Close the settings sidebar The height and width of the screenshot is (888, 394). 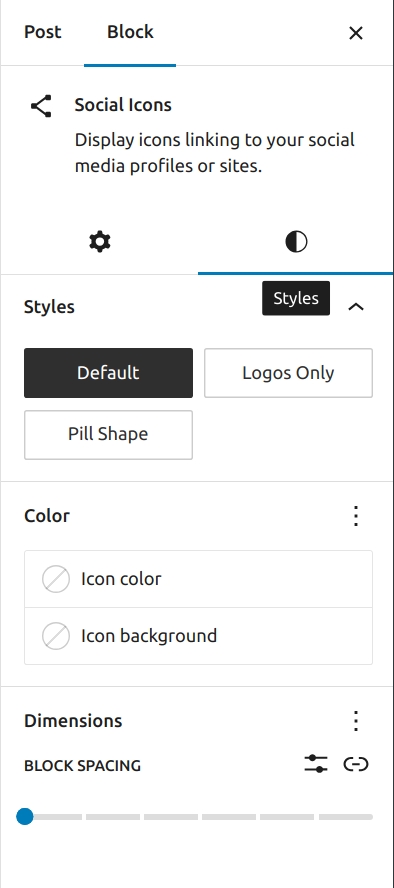[356, 33]
